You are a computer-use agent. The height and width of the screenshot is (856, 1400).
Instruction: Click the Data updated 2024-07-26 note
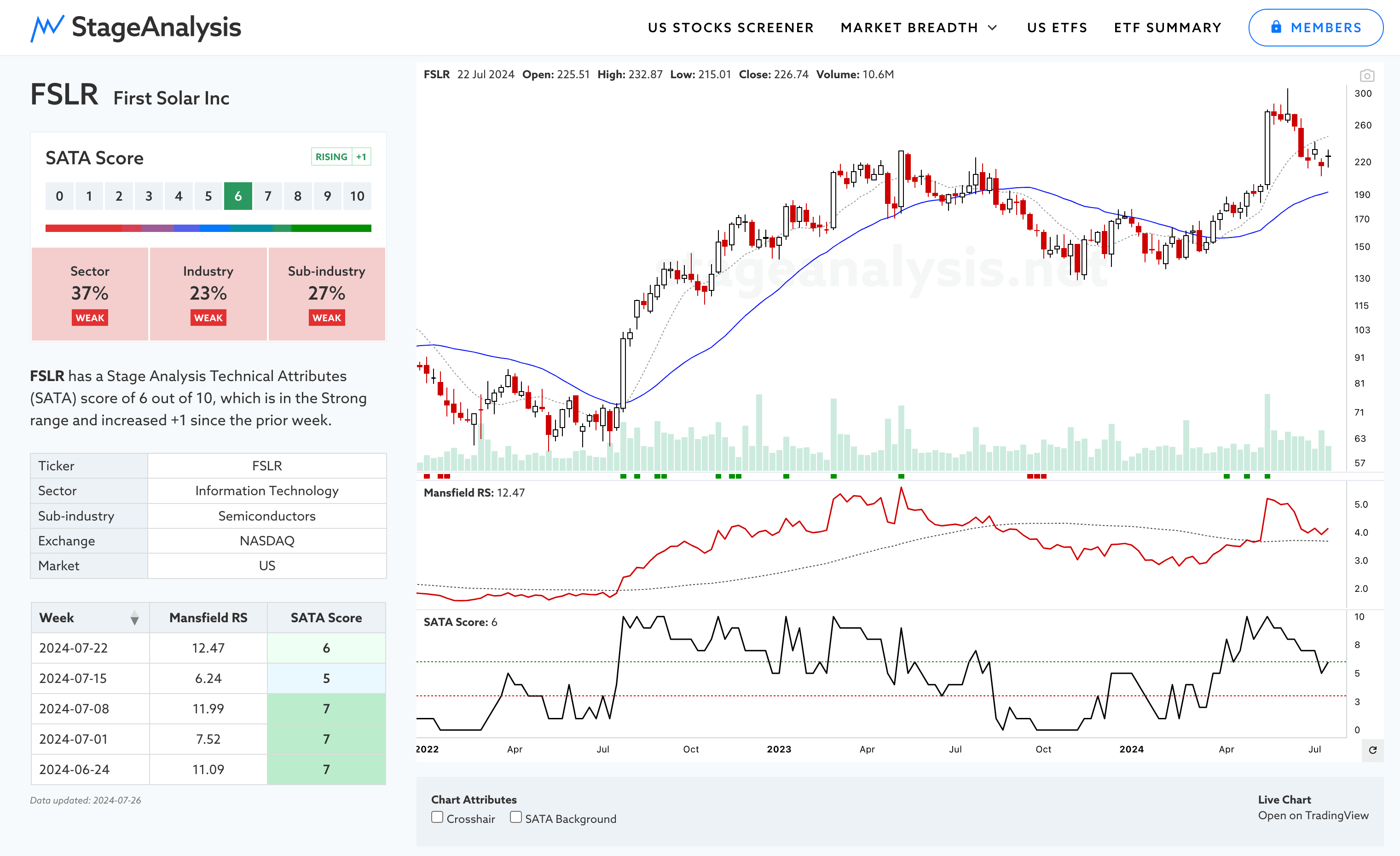(86, 800)
